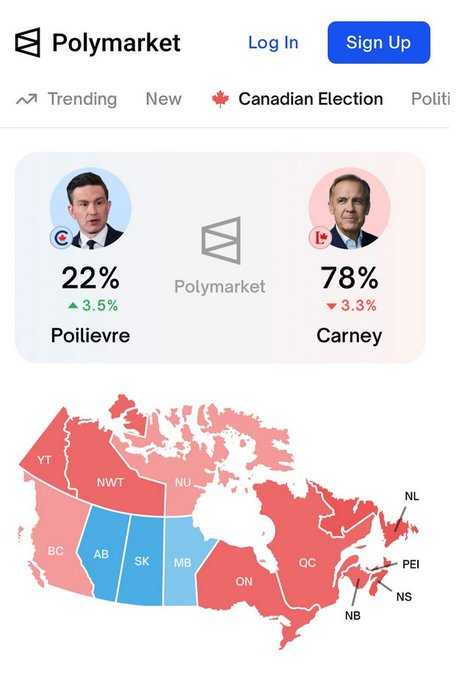Select Ontario (ON) on the map

pyautogui.click(x=244, y=582)
